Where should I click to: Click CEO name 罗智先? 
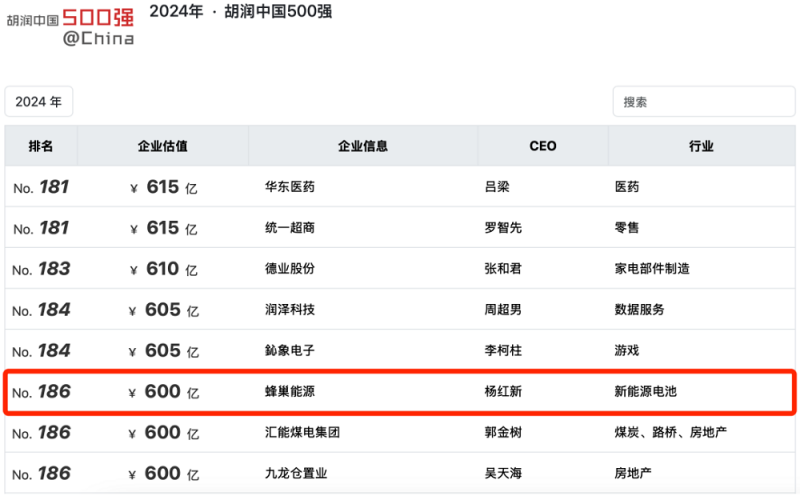click(x=503, y=228)
